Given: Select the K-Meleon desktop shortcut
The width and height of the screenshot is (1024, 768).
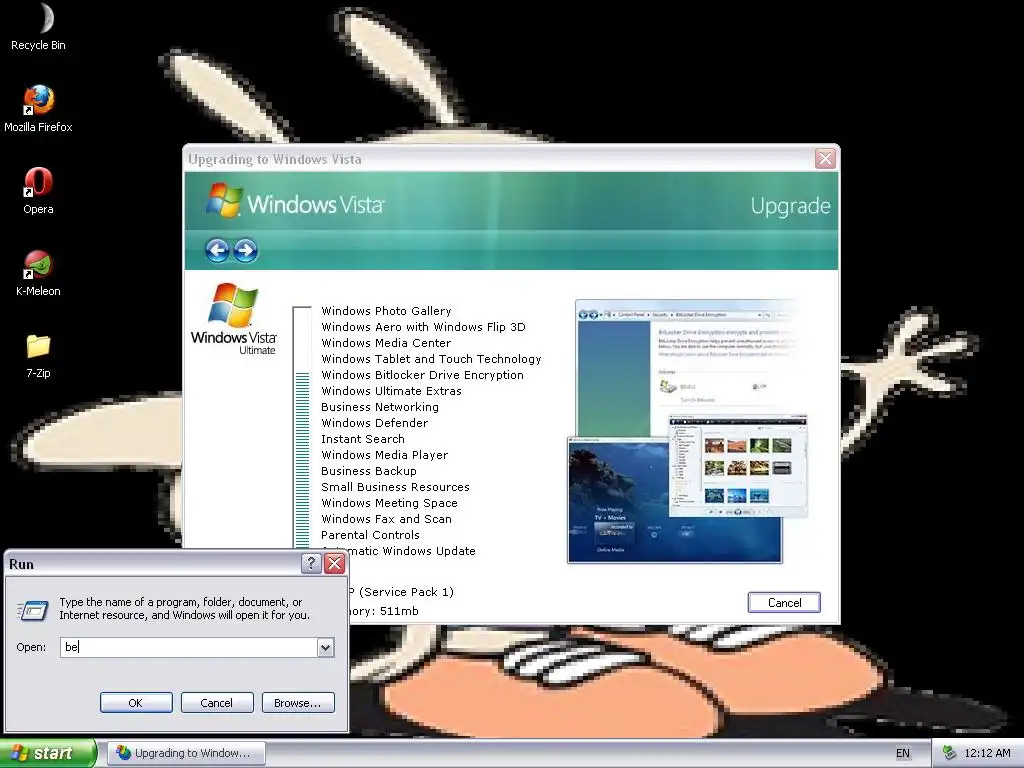Looking at the screenshot, I should coord(39,273).
